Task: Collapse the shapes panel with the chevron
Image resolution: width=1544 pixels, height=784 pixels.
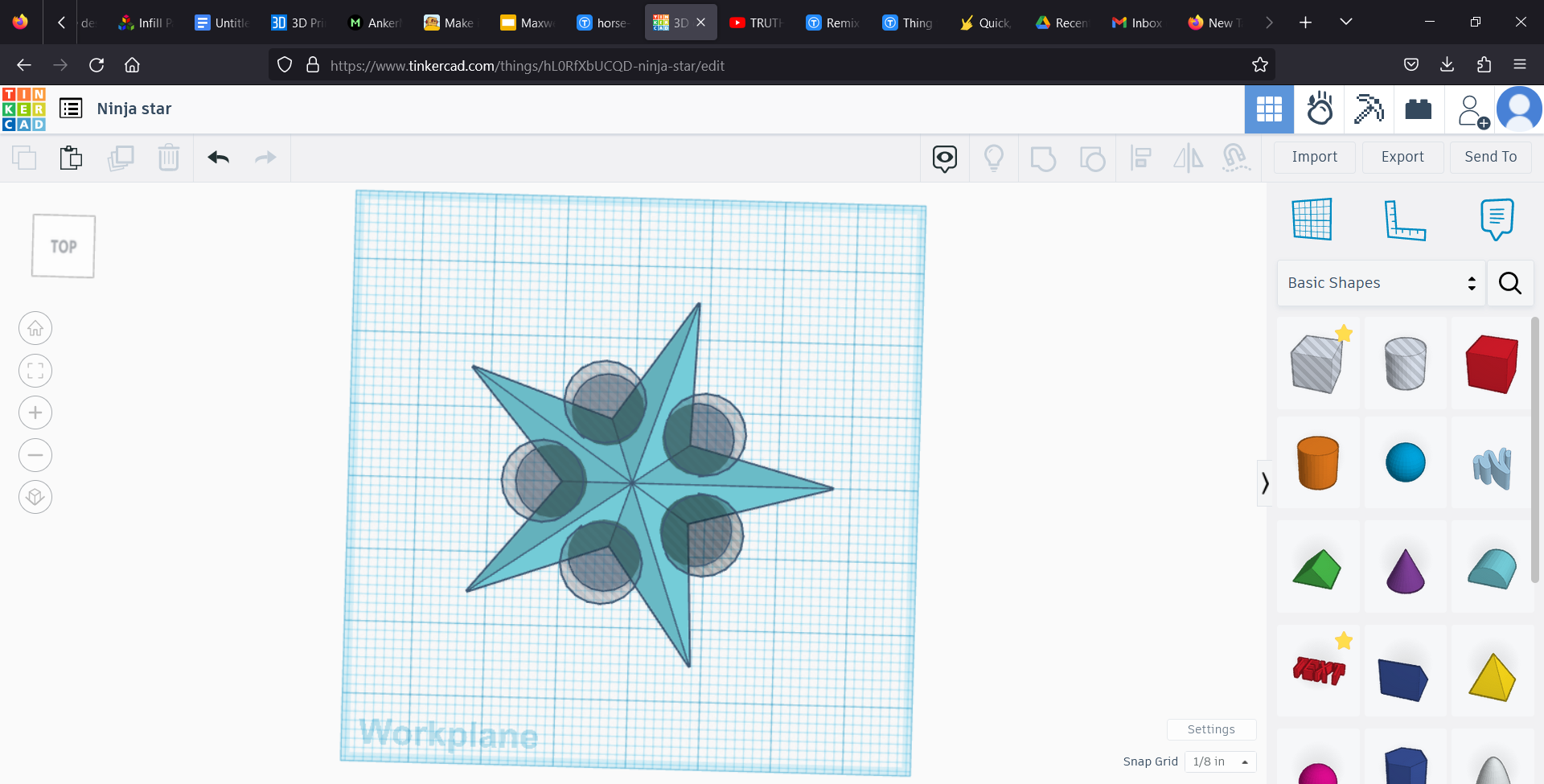Action: (1265, 482)
